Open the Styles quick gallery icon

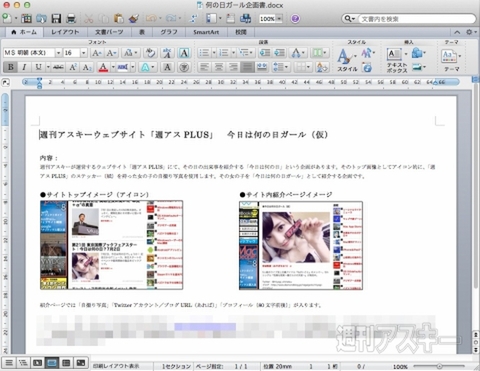click(x=344, y=56)
